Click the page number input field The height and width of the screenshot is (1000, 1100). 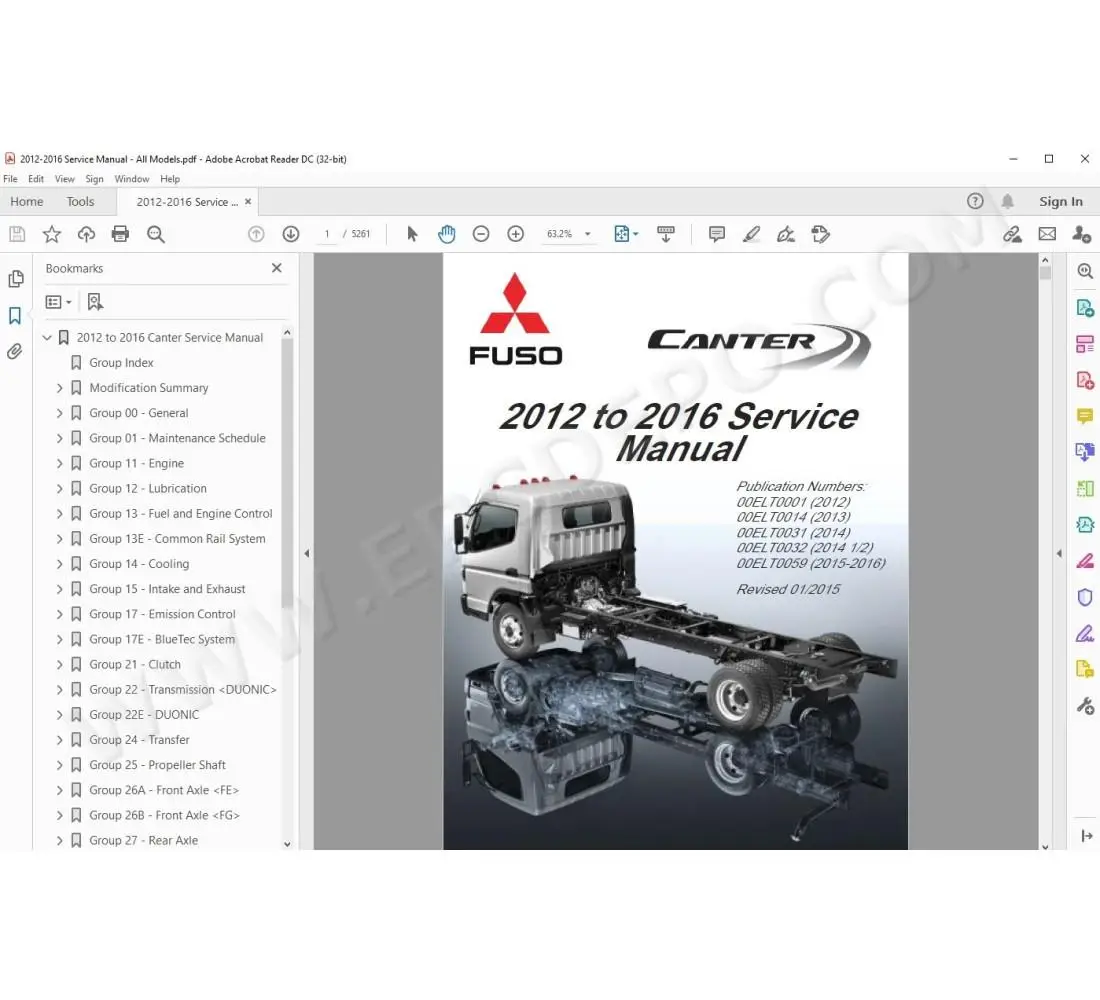(x=326, y=234)
